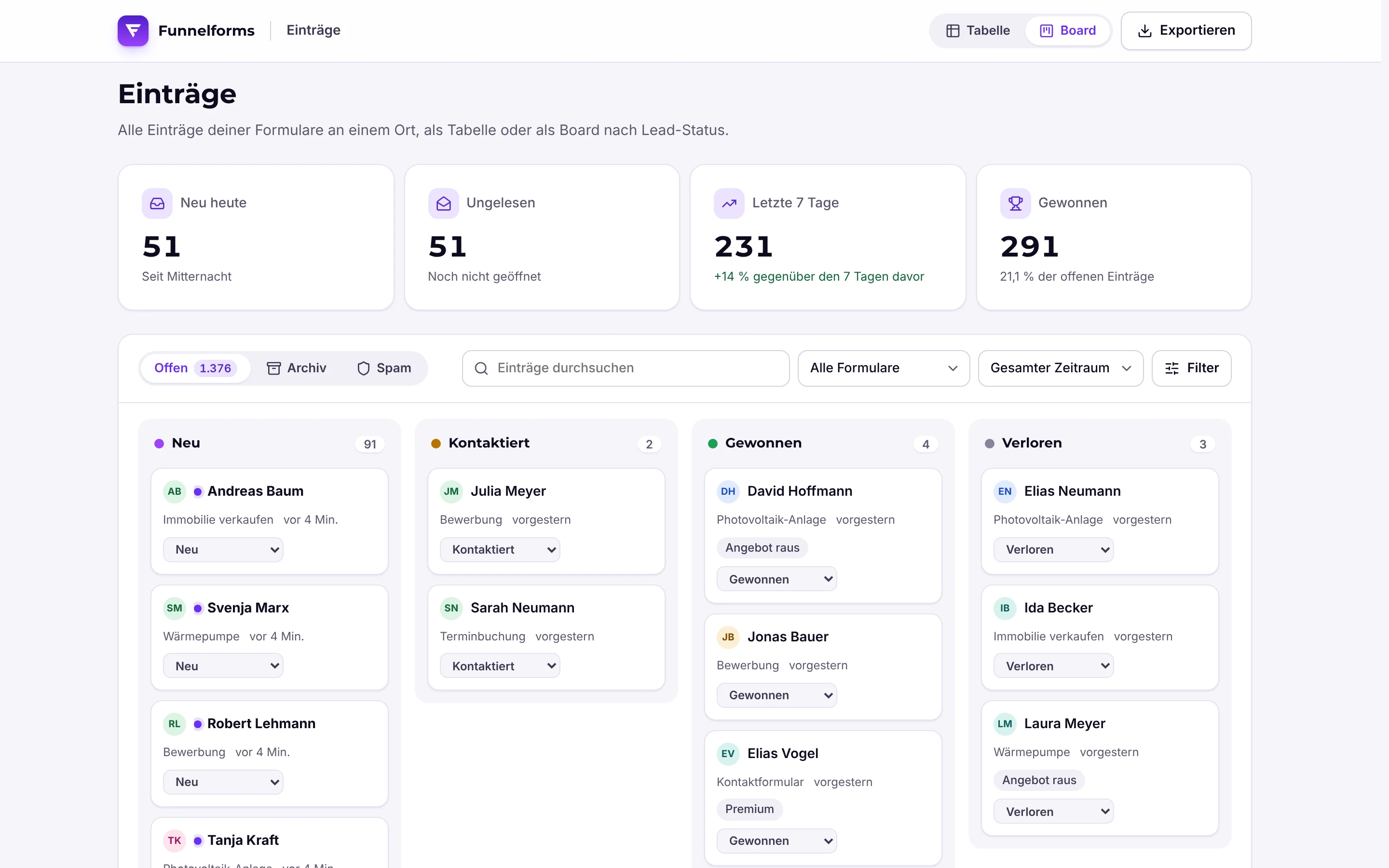This screenshot has height=868, width=1389.
Task: Click the Exportieren button
Action: pos(1186,30)
